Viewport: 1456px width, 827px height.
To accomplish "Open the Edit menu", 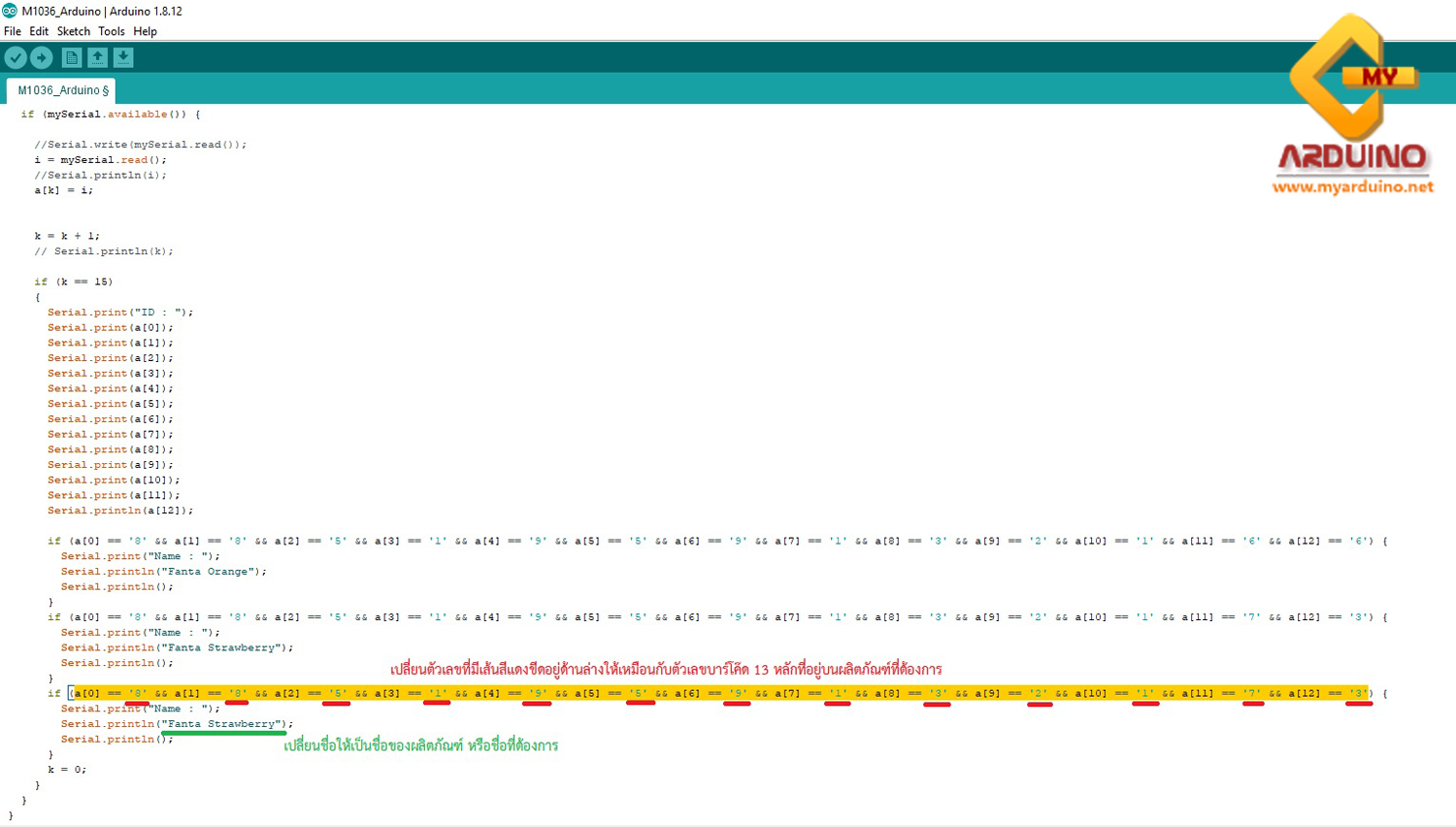I will [x=39, y=31].
